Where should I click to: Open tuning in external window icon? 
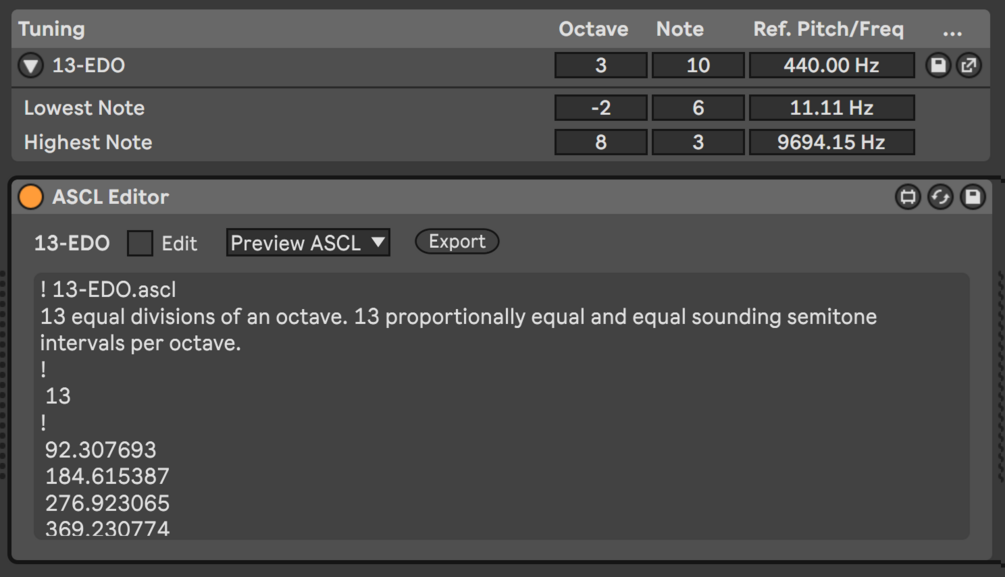click(x=968, y=65)
